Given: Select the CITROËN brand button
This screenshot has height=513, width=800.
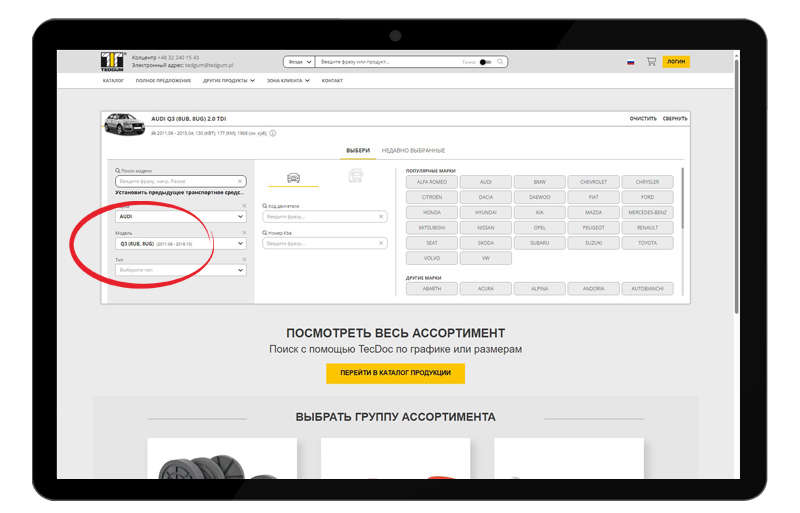Looking at the screenshot, I should [432, 197].
